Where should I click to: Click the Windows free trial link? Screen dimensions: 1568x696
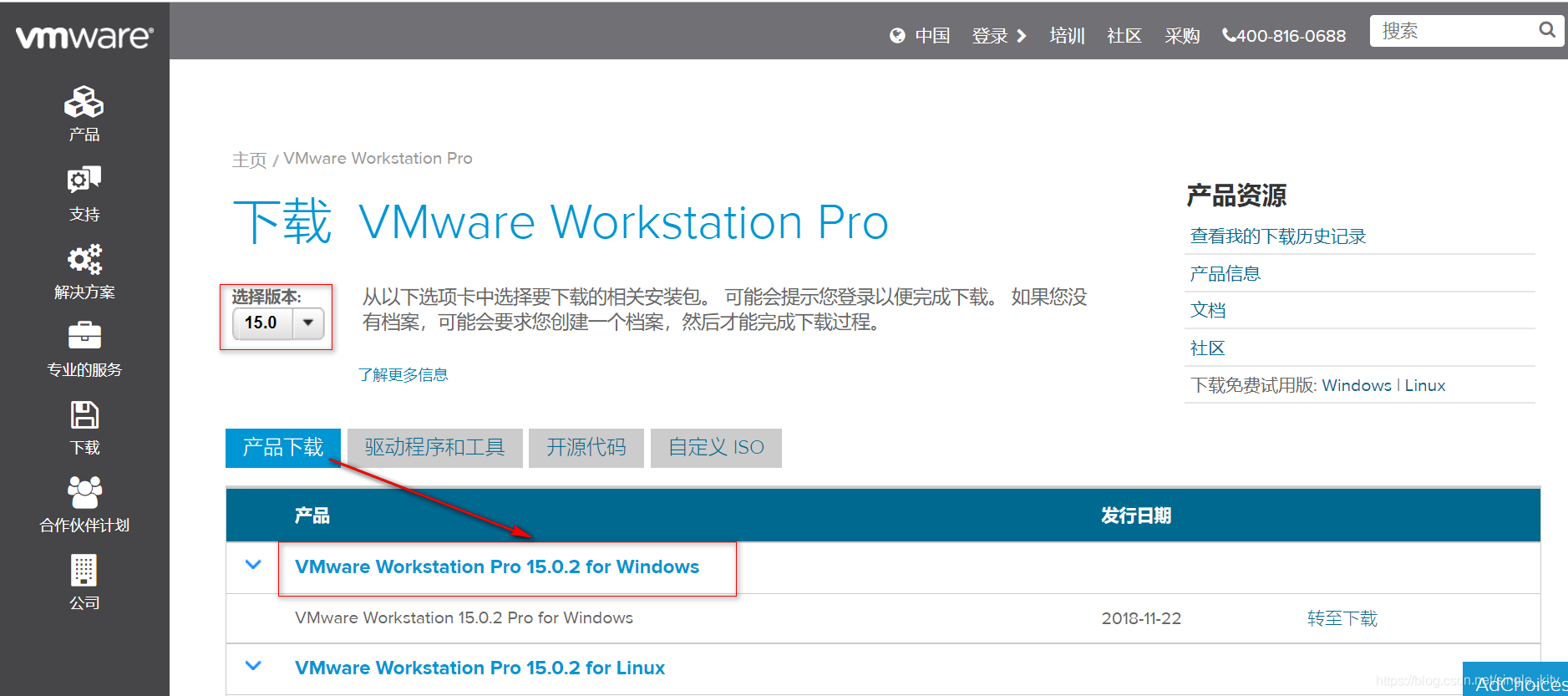point(1357,385)
